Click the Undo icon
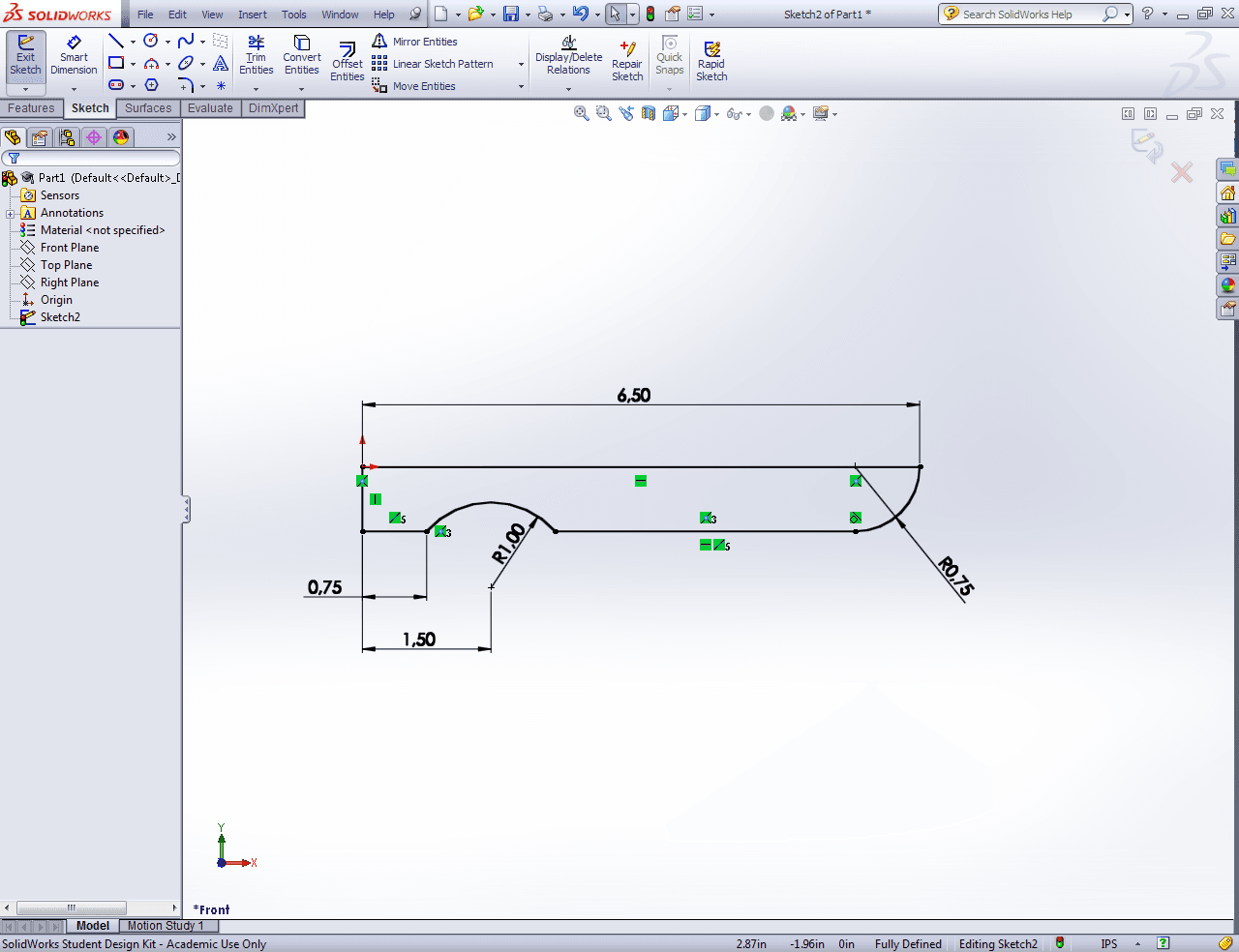The image size is (1239, 952). [x=580, y=14]
